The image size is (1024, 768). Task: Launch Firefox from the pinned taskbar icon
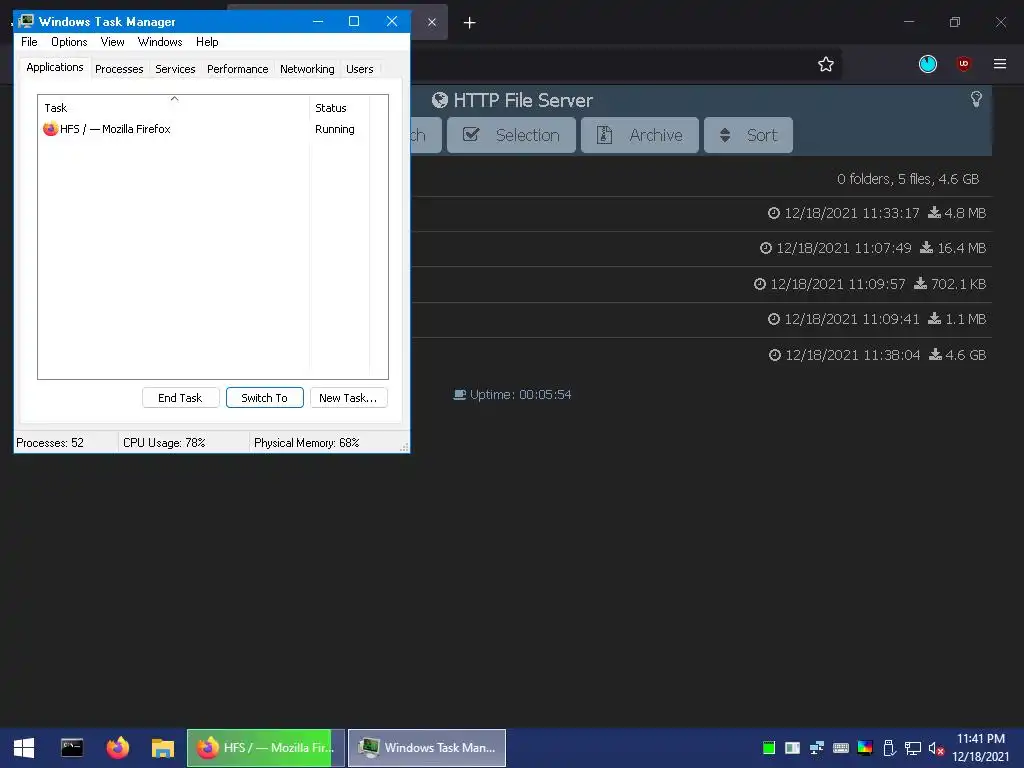[x=118, y=748]
